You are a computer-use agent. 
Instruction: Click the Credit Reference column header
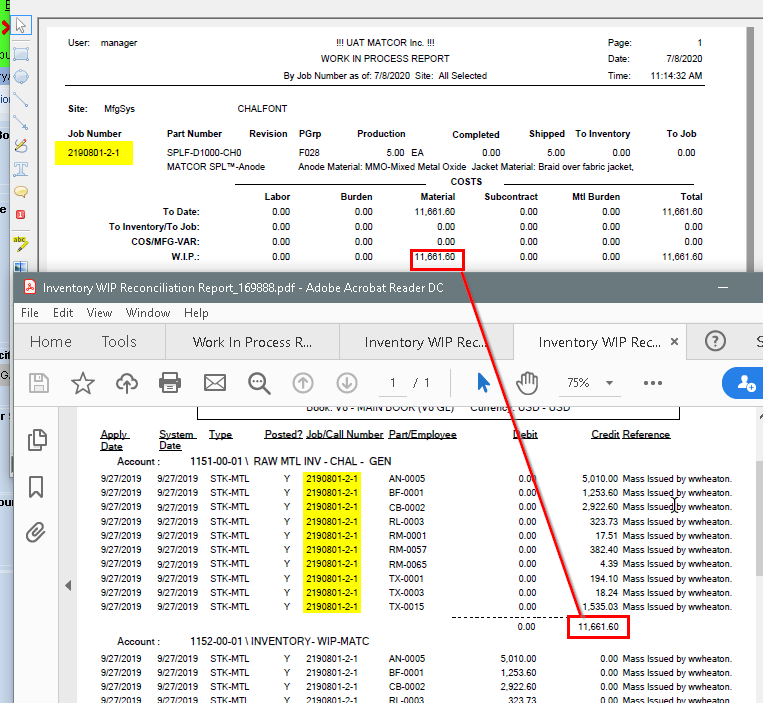(x=631, y=434)
